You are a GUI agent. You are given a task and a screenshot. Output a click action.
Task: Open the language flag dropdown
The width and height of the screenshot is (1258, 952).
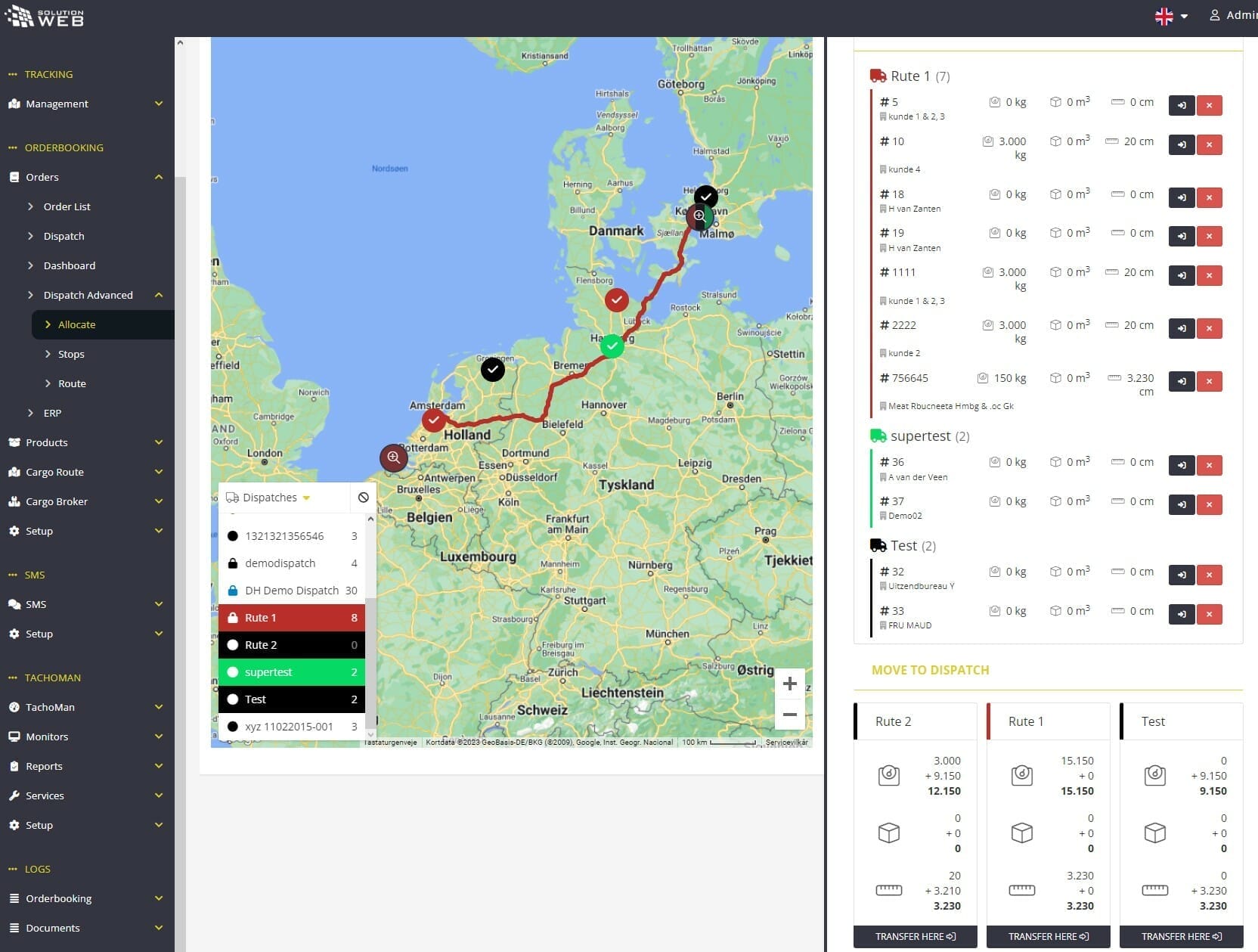coord(1171,16)
